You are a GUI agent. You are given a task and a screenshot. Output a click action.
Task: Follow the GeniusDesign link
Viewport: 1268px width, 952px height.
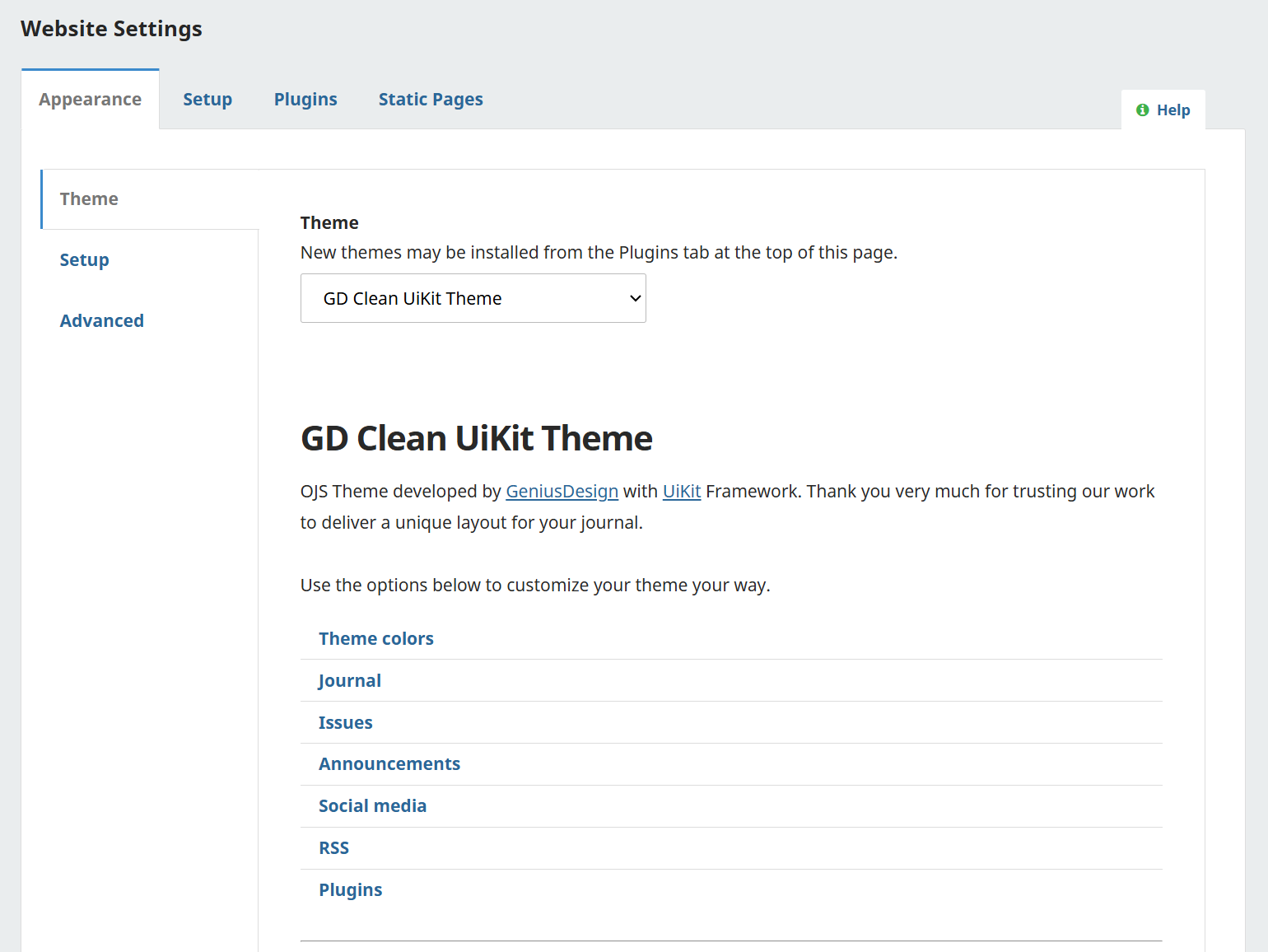tap(562, 492)
